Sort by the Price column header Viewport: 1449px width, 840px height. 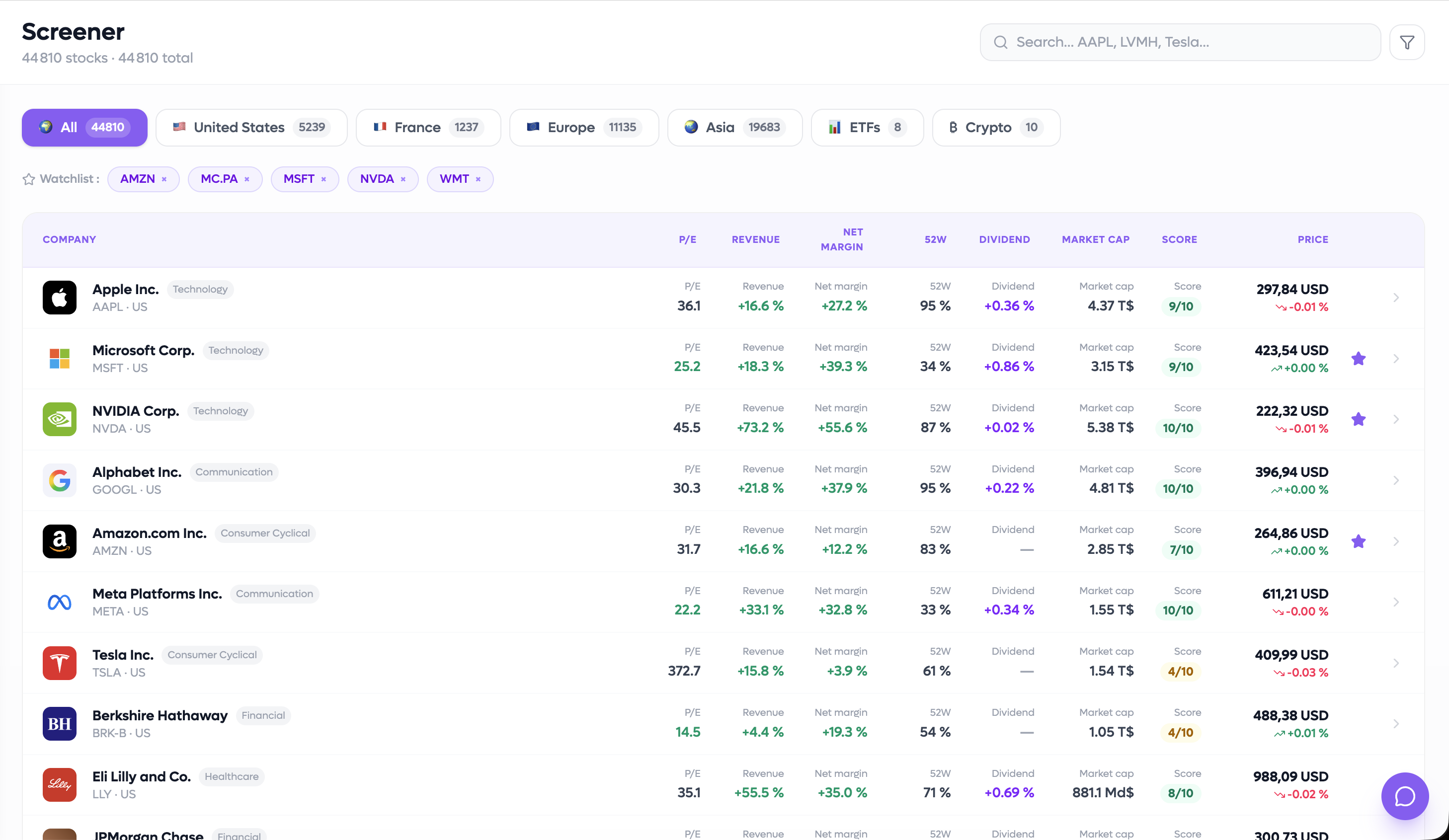coord(1313,239)
